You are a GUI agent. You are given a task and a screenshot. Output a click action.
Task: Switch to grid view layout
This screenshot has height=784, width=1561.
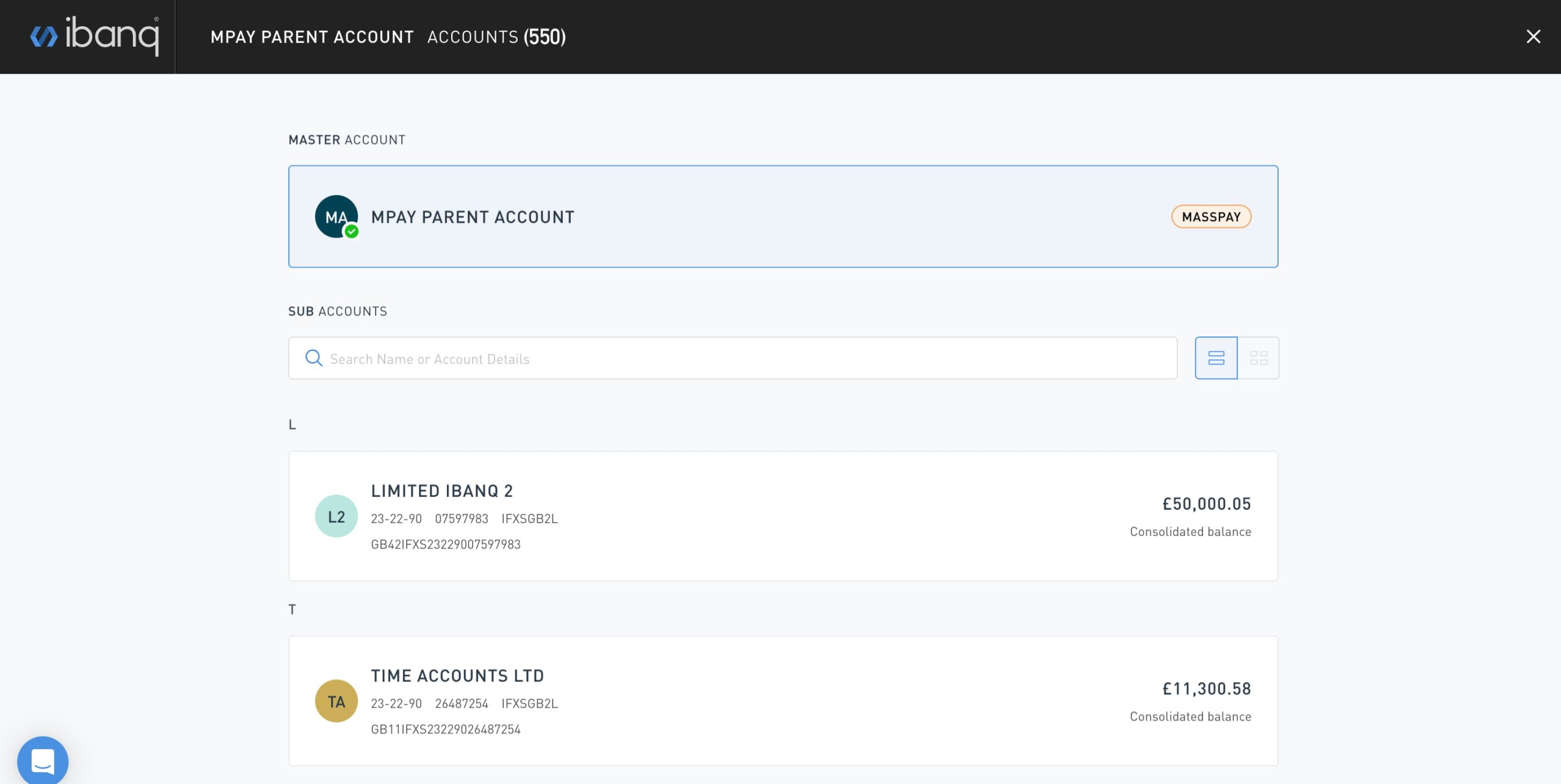point(1259,358)
